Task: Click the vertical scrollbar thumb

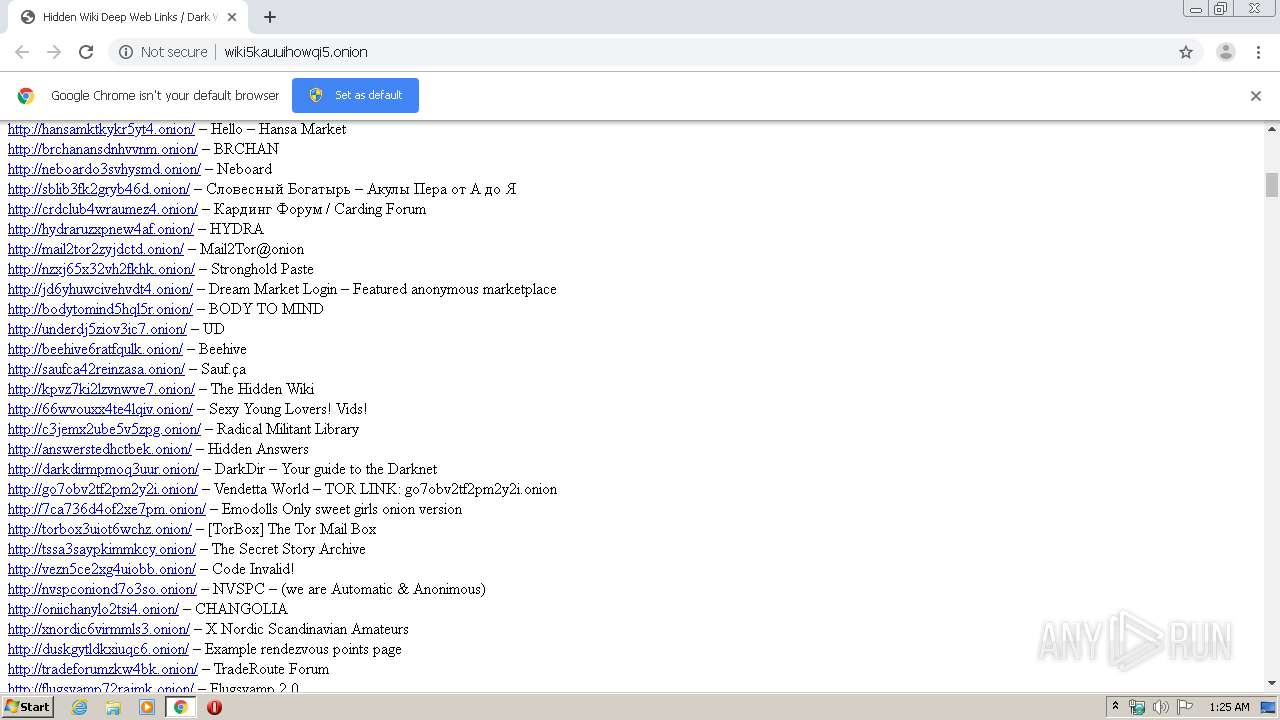Action: pyautogui.click(x=1272, y=185)
